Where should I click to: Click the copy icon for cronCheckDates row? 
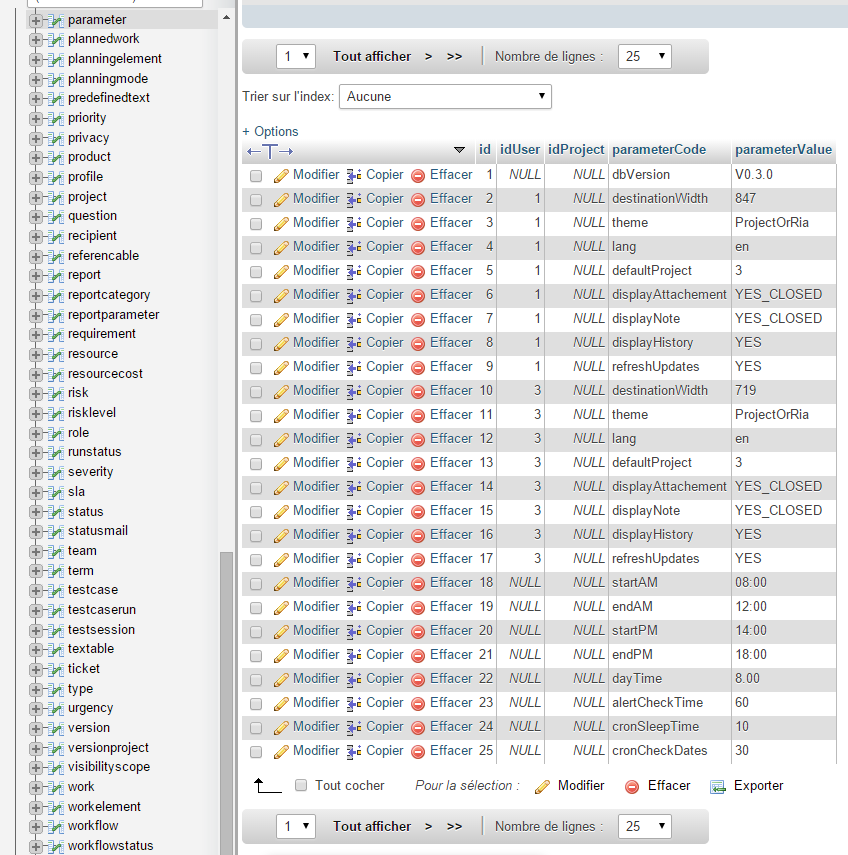pyautogui.click(x=354, y=751)
